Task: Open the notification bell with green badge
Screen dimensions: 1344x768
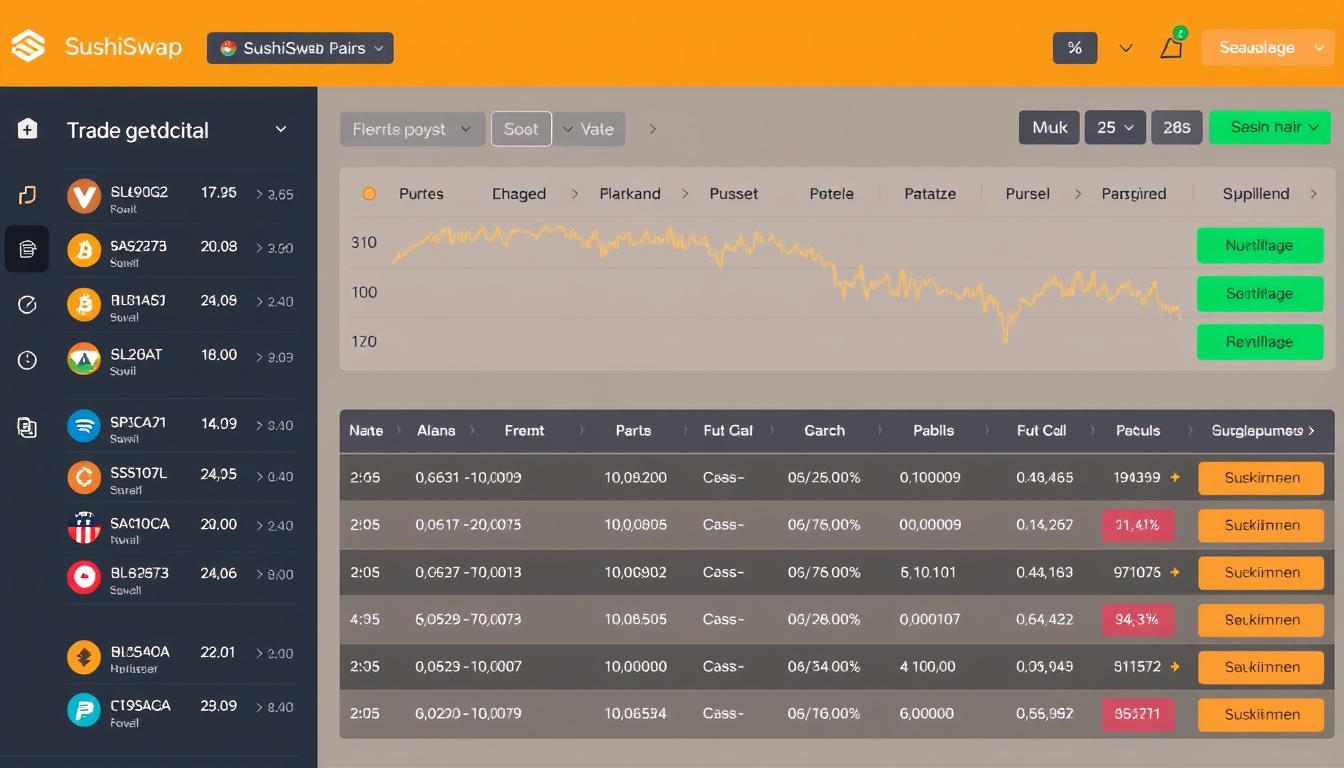Action: click(1170, 46)
